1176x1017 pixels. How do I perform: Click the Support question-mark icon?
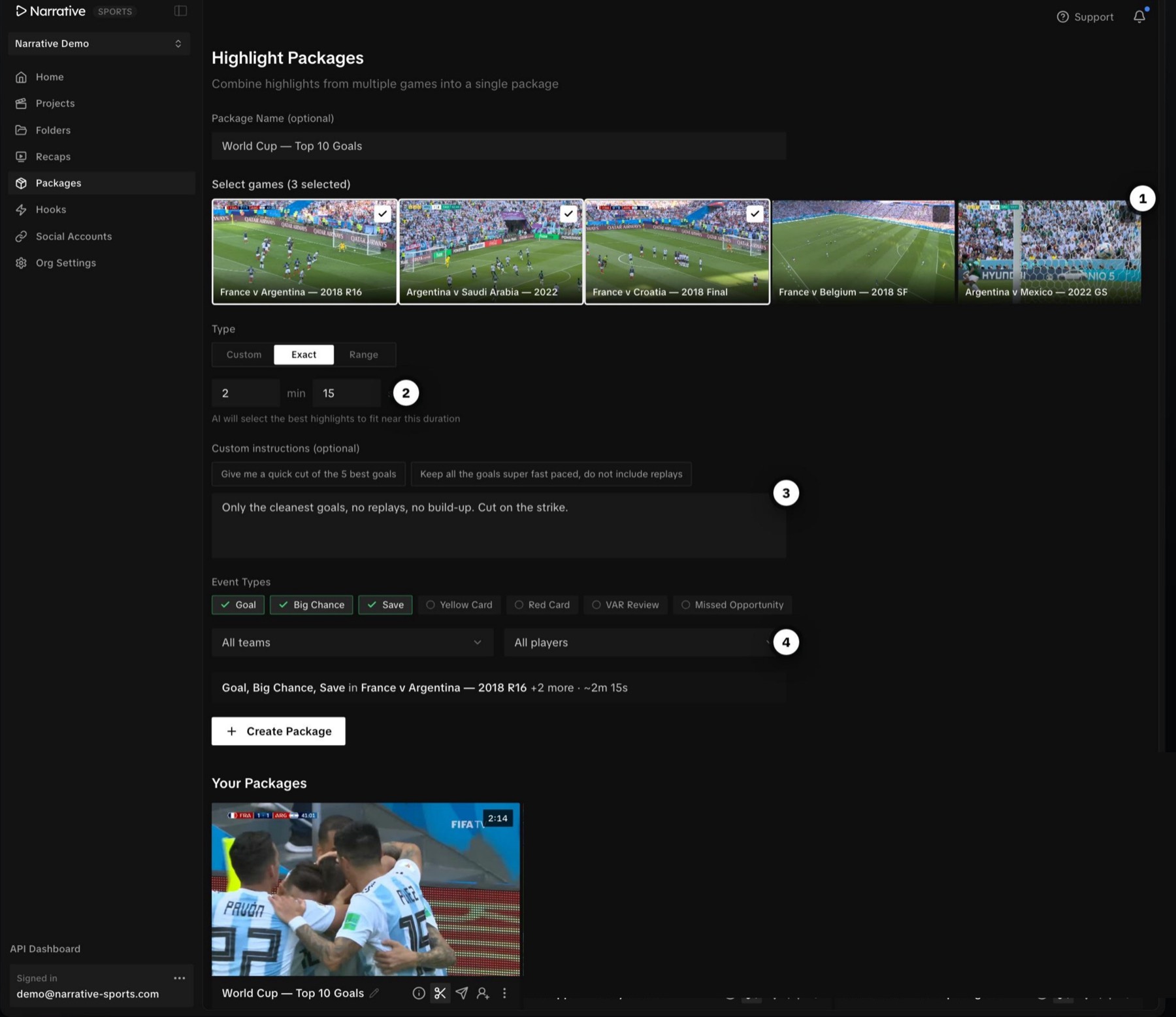[x=1062, y=17]
